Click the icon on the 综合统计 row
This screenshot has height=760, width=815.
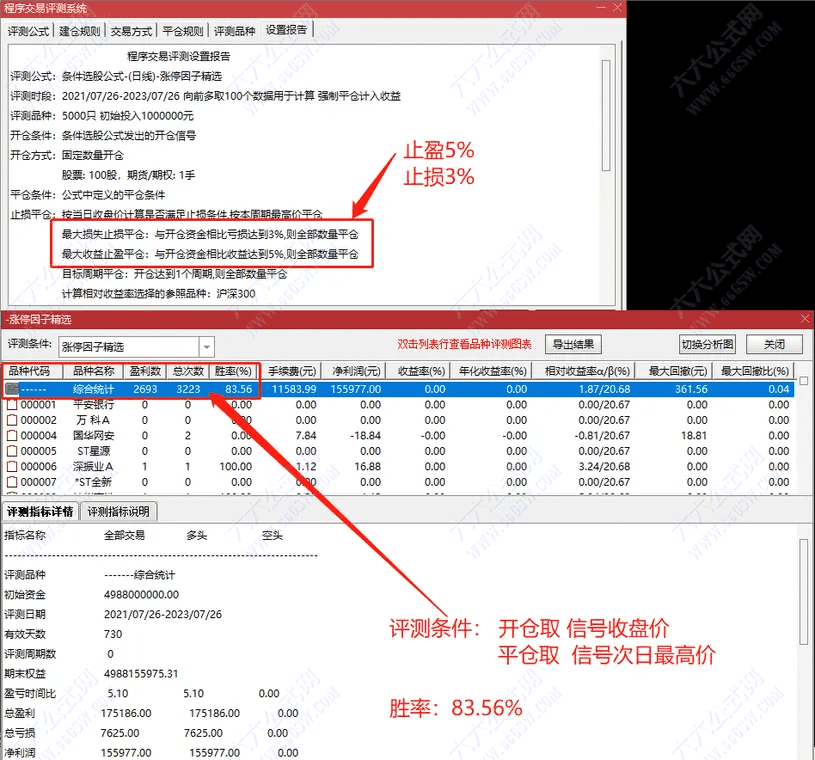10,389
